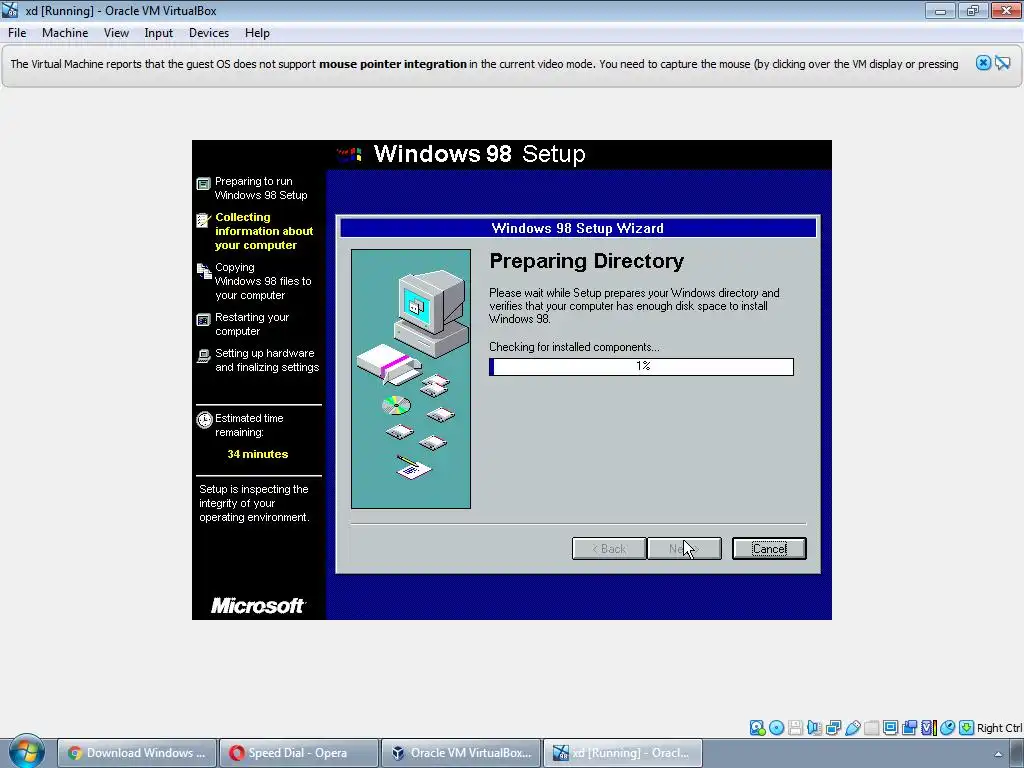The image size is (1024, 768).
Task: Click the recording status icon
Action: click(909, 728)
